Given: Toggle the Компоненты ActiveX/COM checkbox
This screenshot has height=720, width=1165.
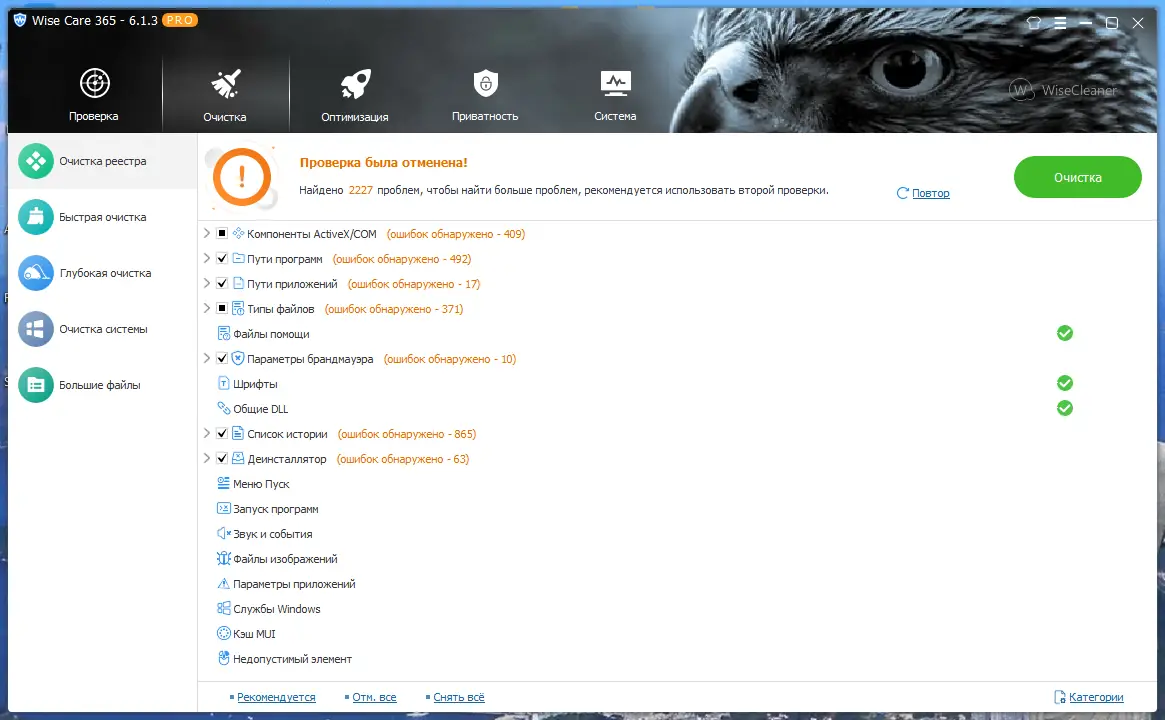Looking at the screenshot, I should point(221,233).
